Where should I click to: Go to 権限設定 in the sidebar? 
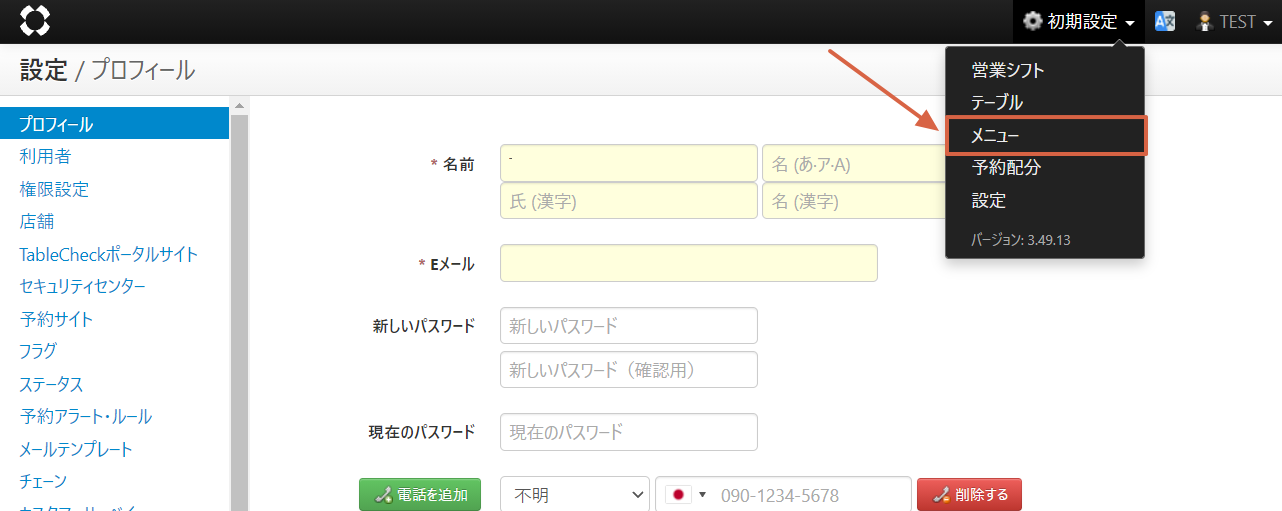[x=54, y=189]
